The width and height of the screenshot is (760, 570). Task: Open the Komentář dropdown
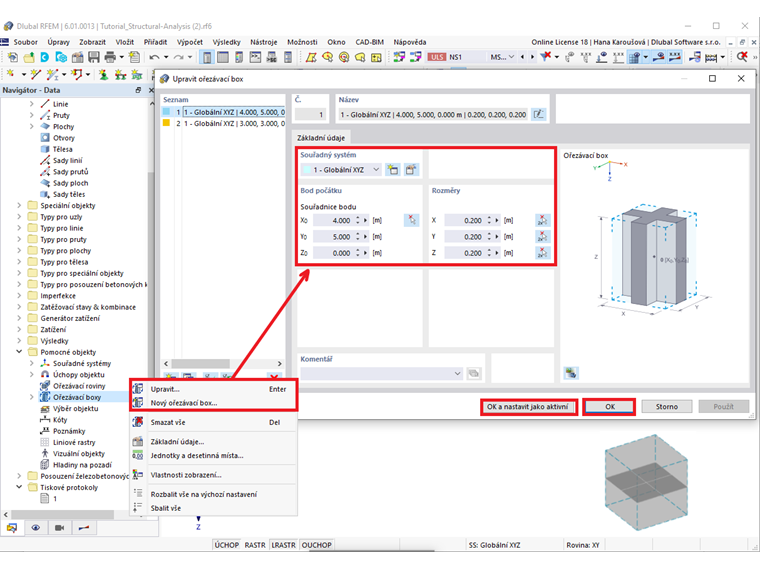[381, 373]
